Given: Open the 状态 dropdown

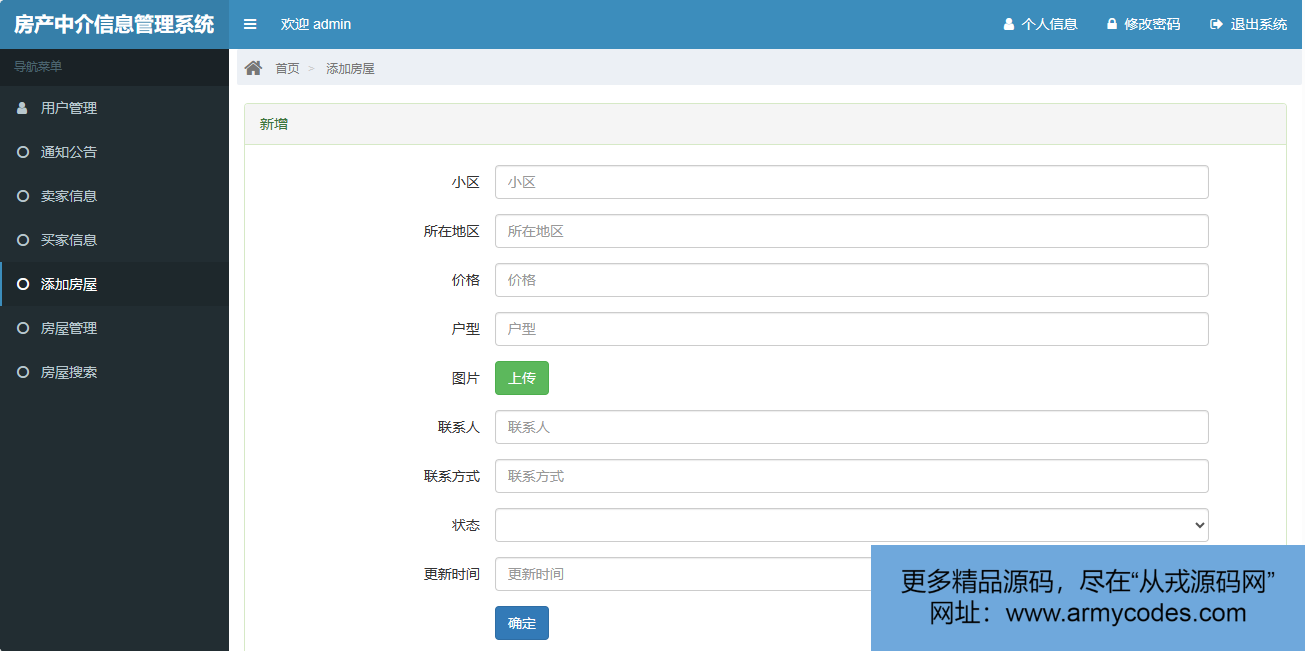Looking at the screenshot, I should [852, 525].
